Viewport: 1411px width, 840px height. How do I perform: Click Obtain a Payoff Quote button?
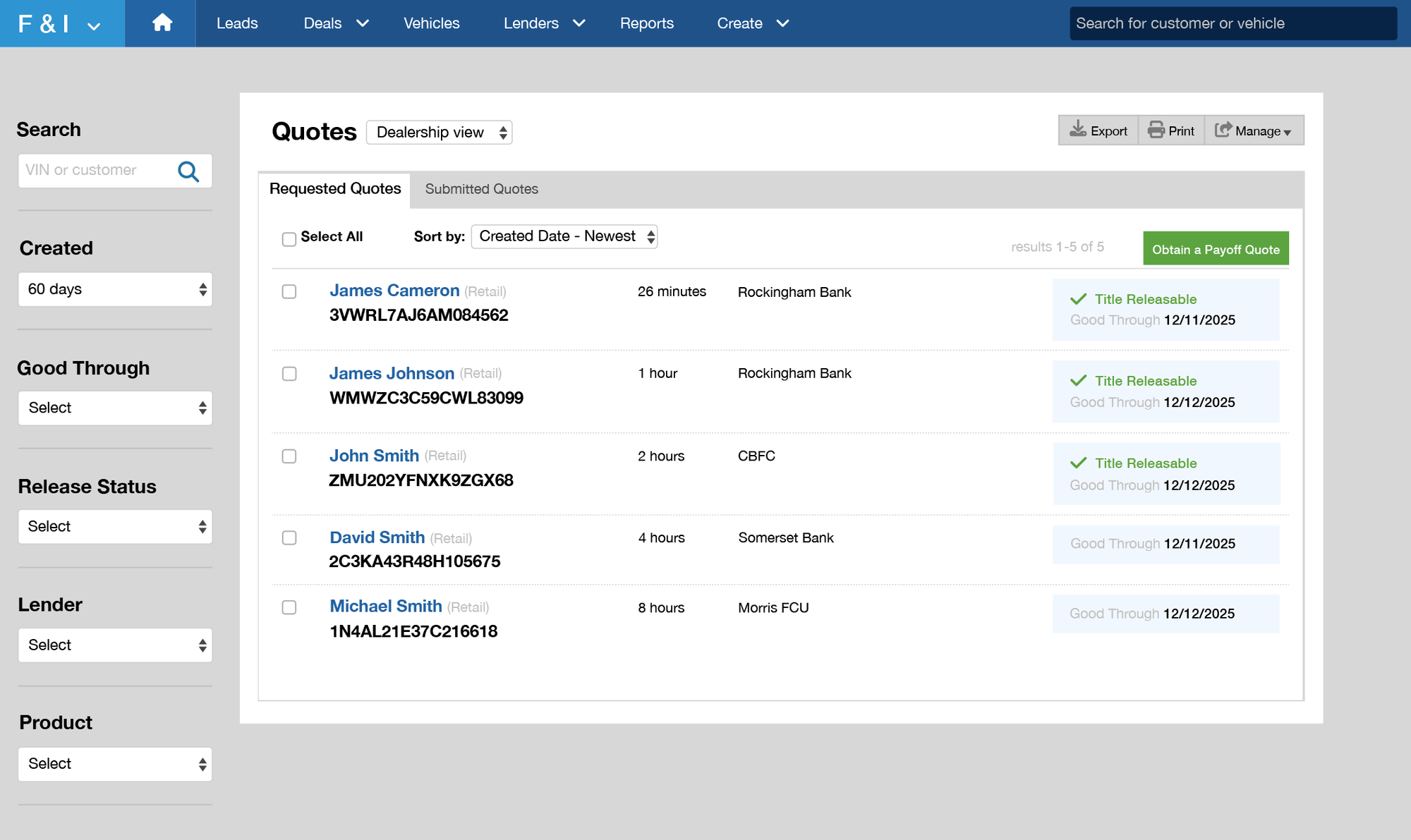click(1215, 249)
